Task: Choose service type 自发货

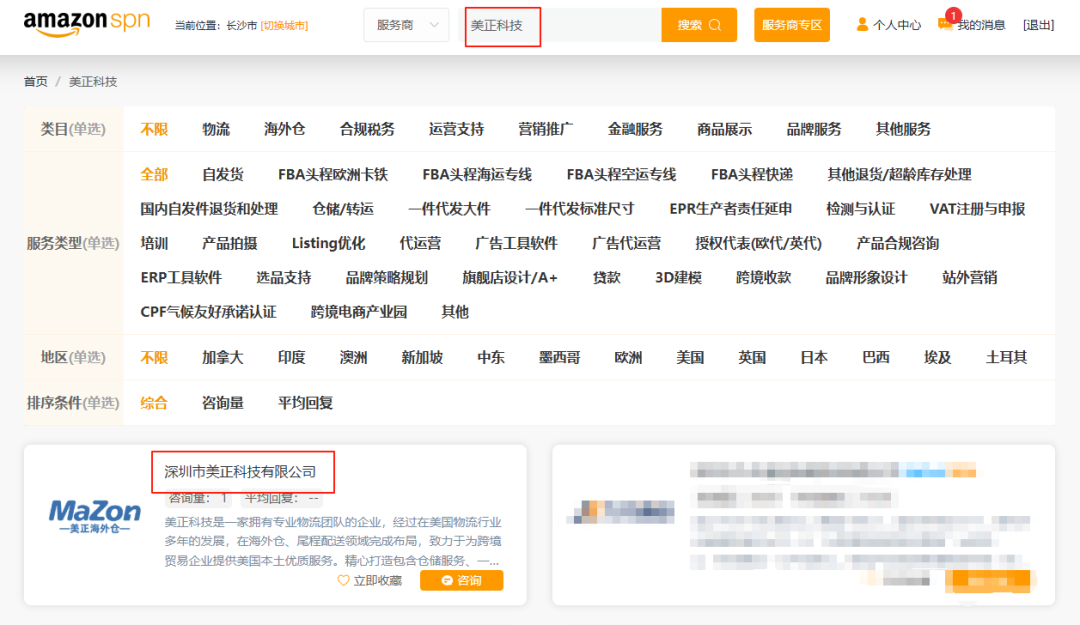Action: (x=222, y=174)
